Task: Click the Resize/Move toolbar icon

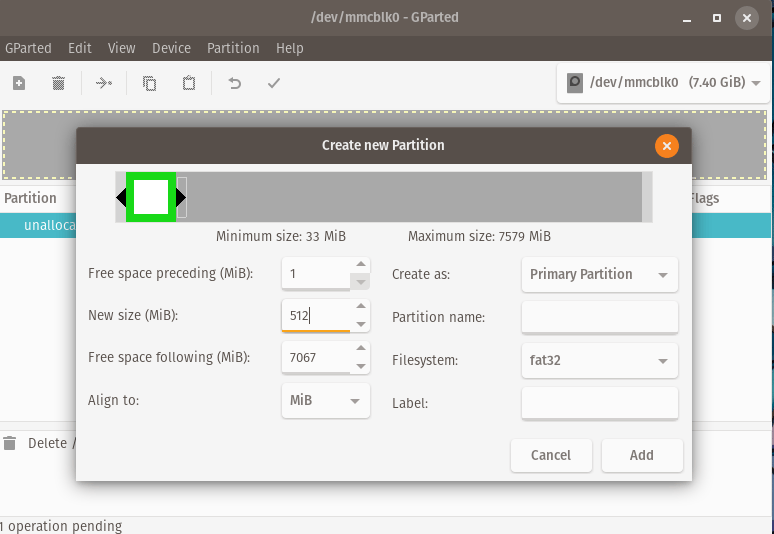Action: (x=104, y=83)
